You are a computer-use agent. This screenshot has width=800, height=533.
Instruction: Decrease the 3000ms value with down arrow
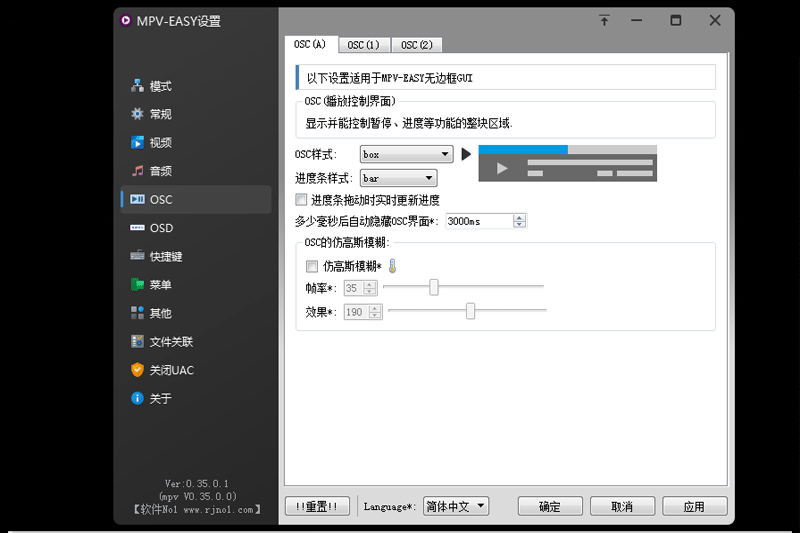tap(519, 224)
